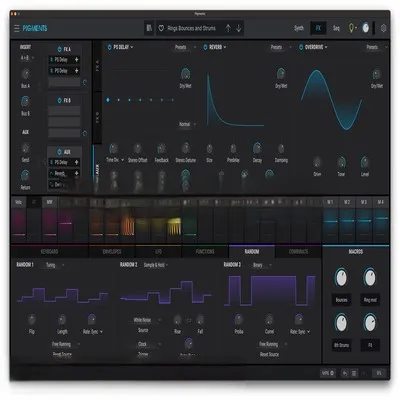Adjust the AUX Return knob
Viewport: 400px width, 400px height.
click(25, 176)
